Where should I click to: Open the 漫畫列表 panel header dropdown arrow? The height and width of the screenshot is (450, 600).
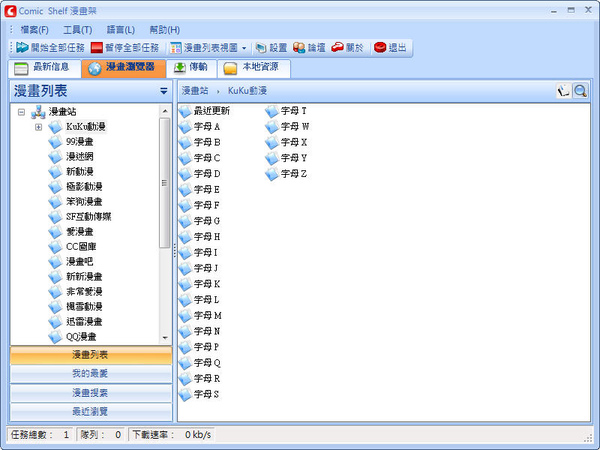coord(163,91)
